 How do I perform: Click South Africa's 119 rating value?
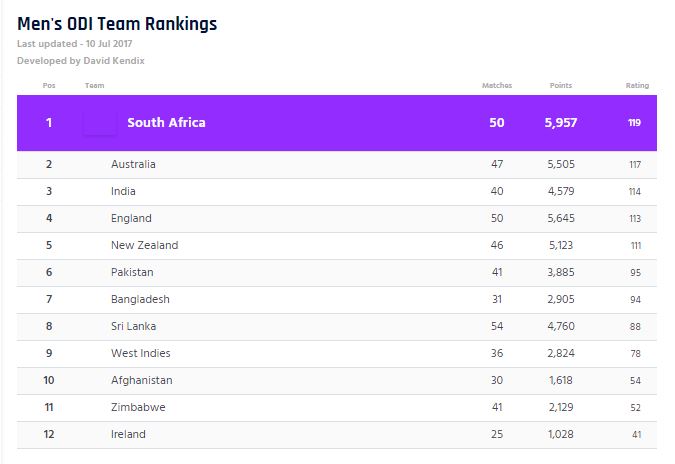click(635, 123)
